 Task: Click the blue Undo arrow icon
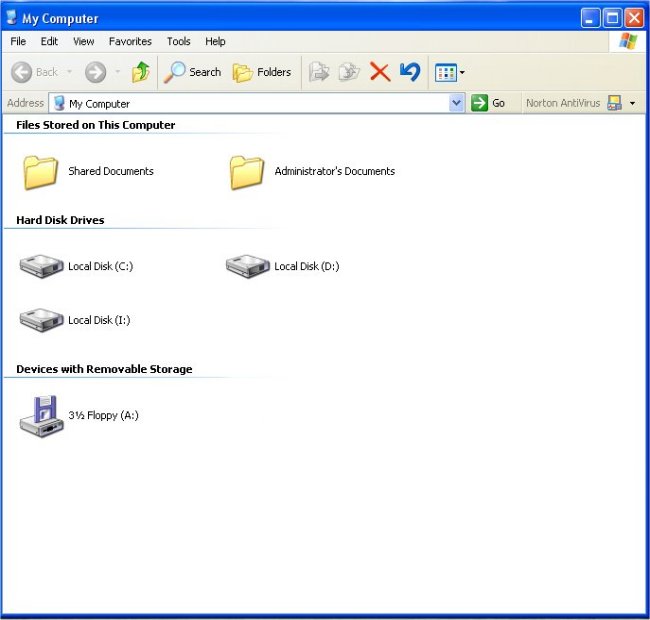[x=410, y=72]
